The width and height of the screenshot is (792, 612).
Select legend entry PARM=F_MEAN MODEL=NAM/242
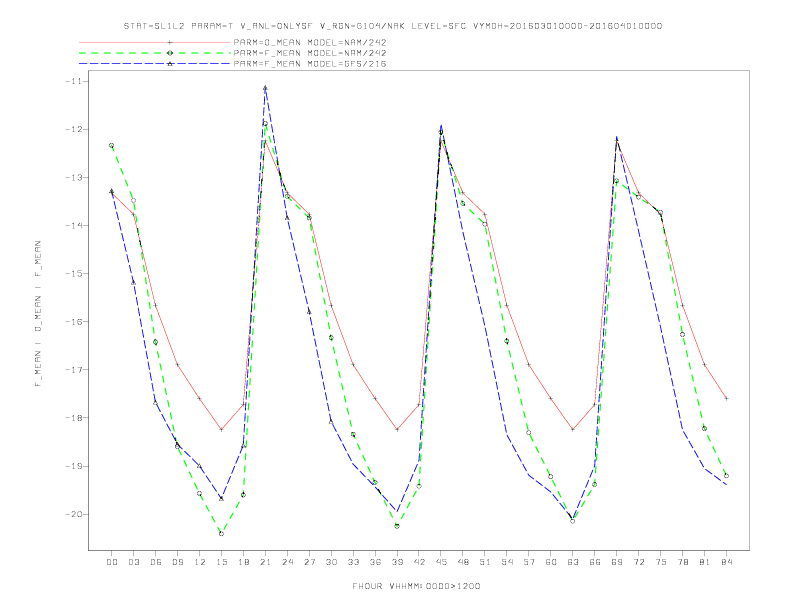310,53
